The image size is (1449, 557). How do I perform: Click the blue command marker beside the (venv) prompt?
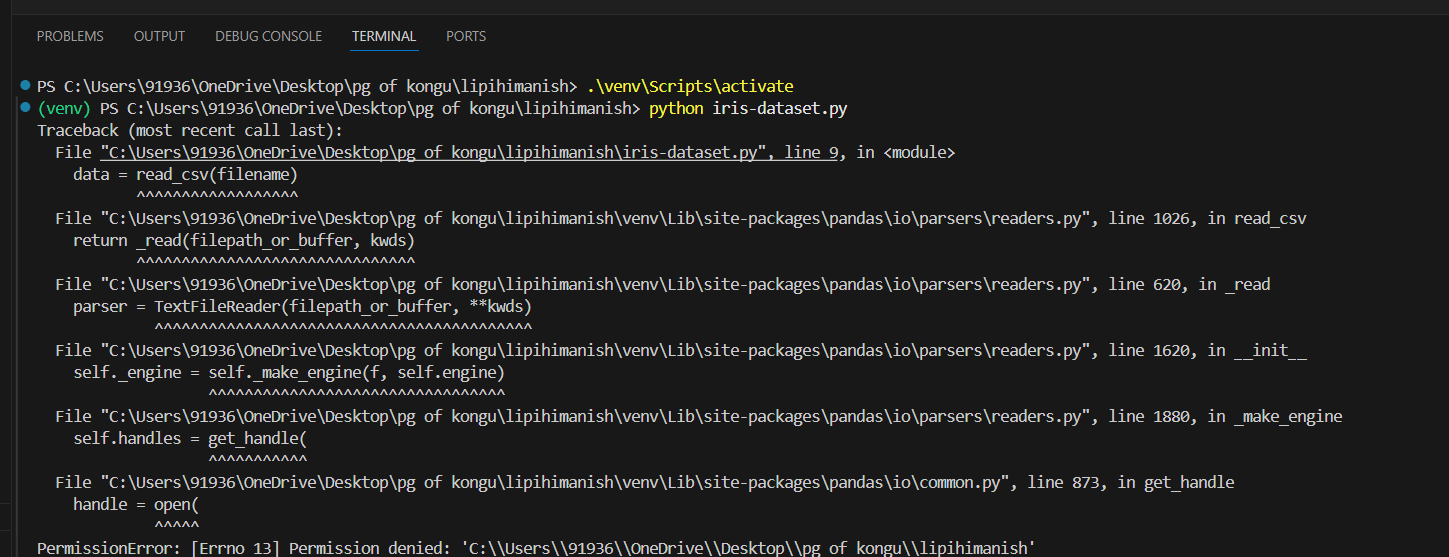click(25, 108)
